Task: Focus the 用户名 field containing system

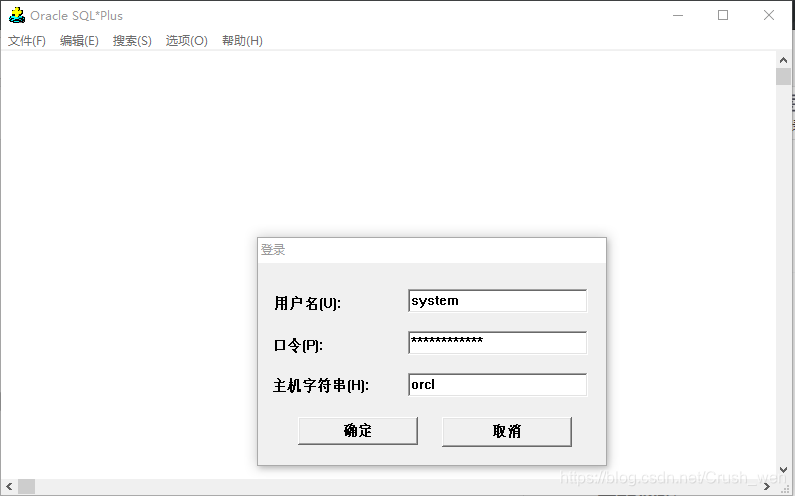Action: coord(497,301)
